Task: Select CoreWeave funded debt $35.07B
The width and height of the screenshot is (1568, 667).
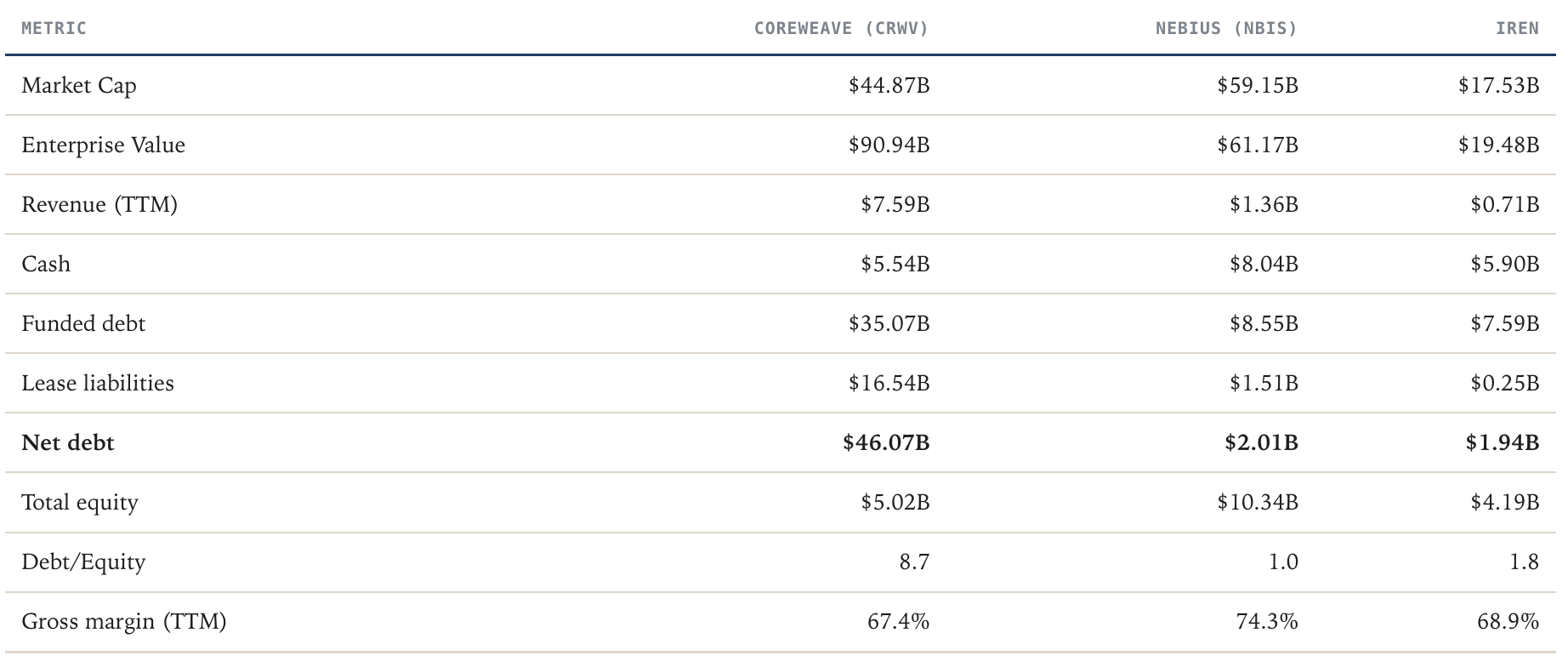Action: pos(889,323)
